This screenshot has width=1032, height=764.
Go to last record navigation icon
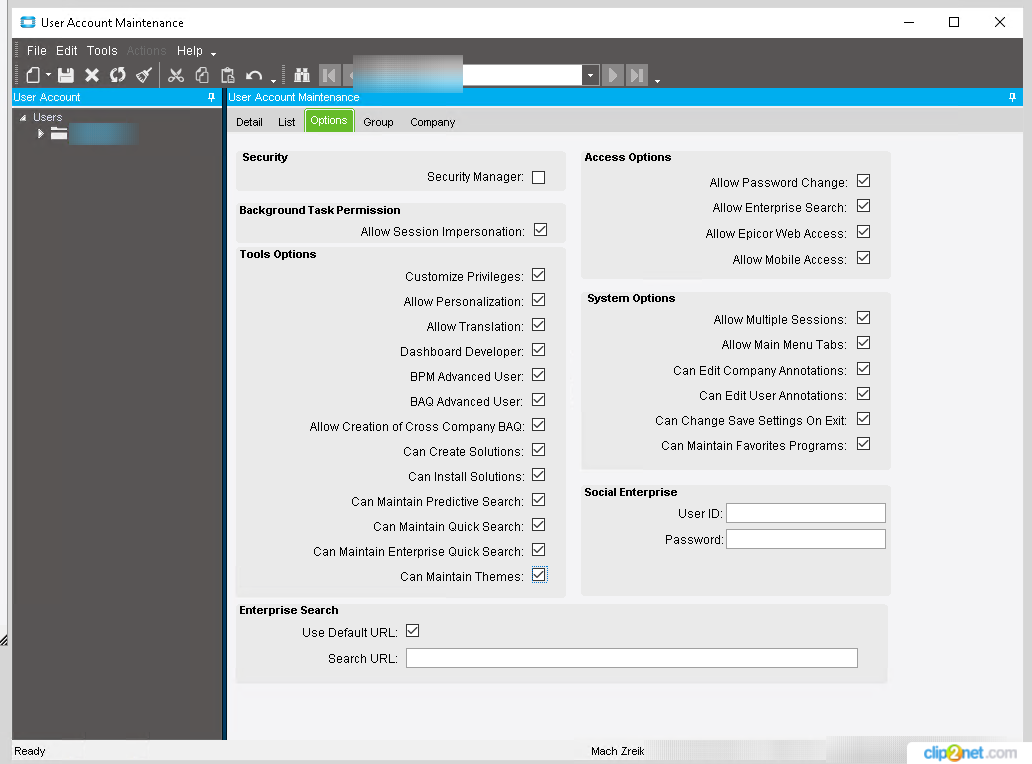click(637, 75)
